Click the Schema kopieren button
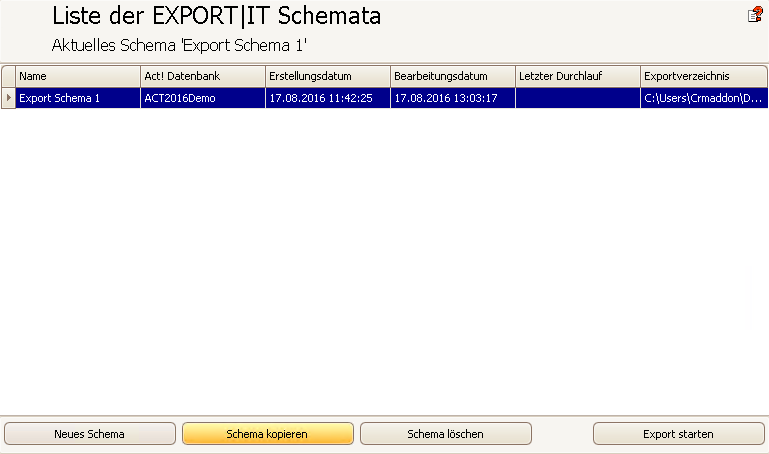 pyautogui.click(x=268, y=434)
